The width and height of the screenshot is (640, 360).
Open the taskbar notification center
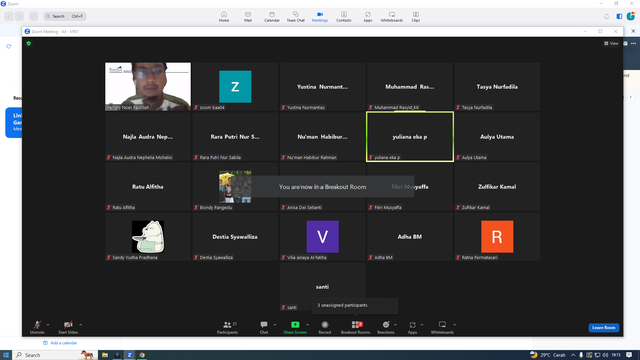[629, 355]
